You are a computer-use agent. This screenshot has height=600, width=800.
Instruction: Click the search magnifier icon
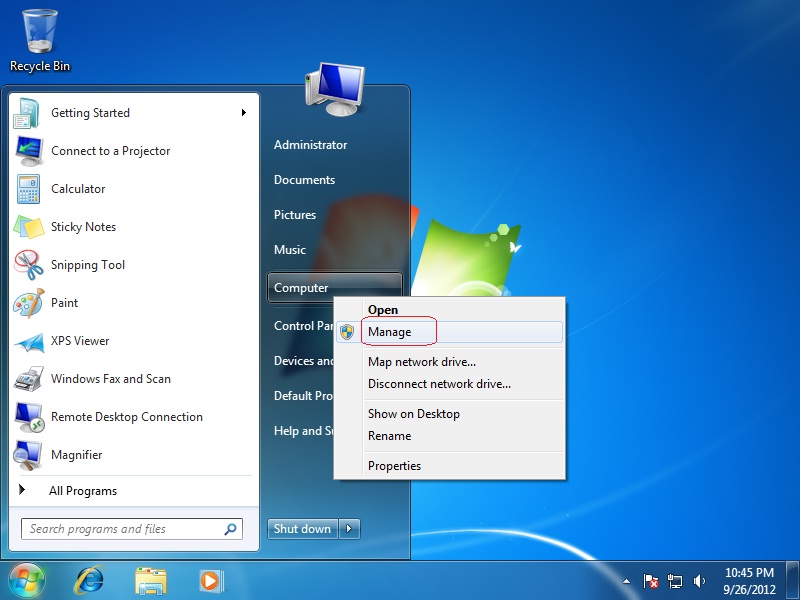(231, 529)
